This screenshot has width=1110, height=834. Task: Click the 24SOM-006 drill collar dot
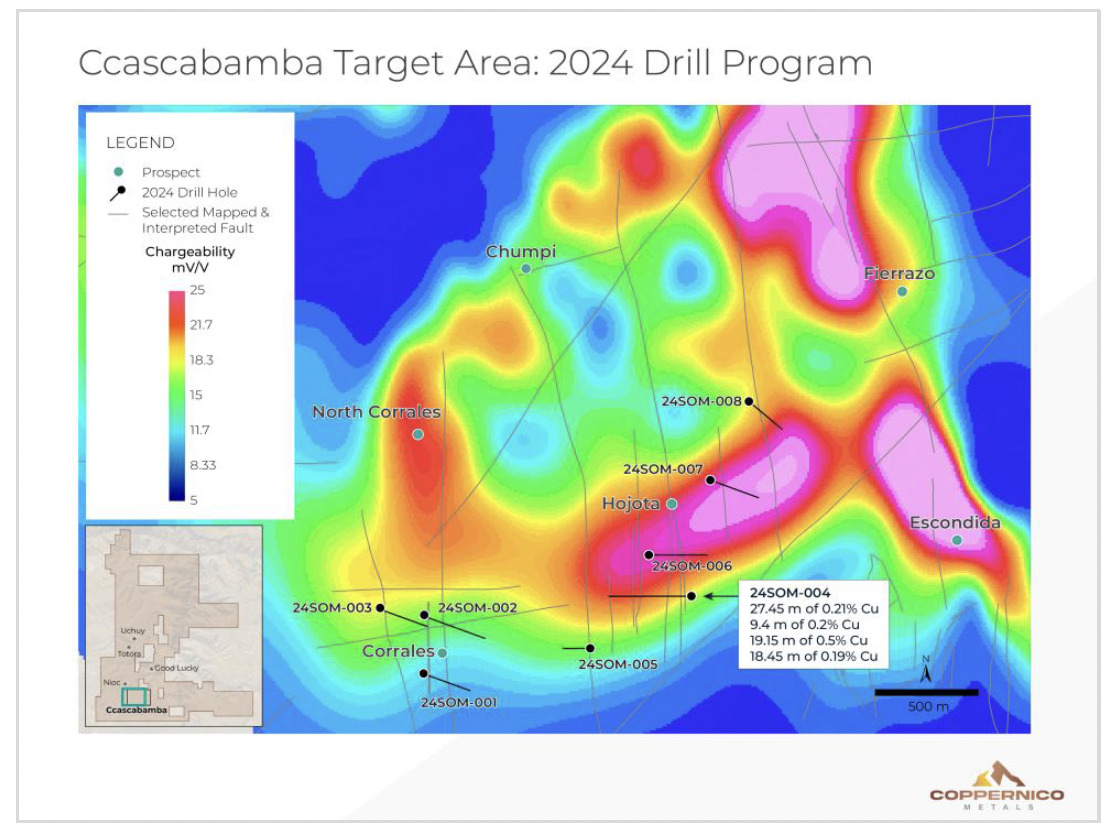tap(649, 554)
